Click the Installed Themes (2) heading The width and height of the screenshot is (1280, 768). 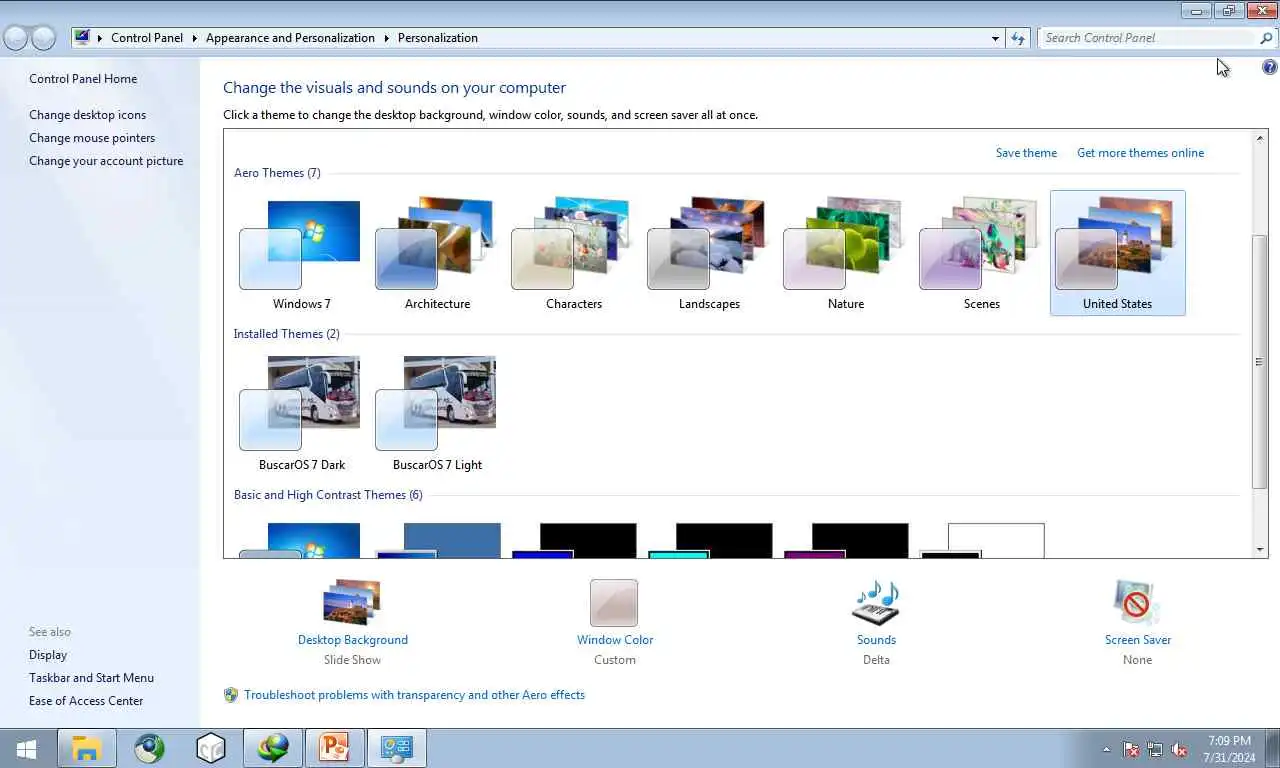286,334
